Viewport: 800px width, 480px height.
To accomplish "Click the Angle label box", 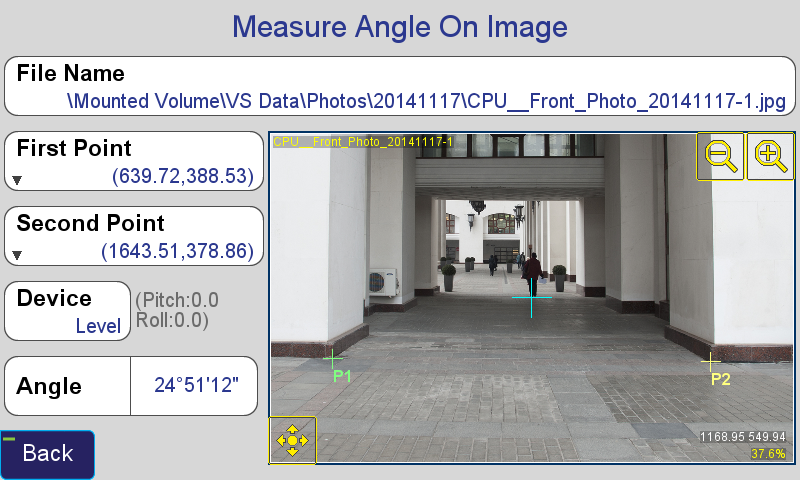I will (x=67, y=386).
